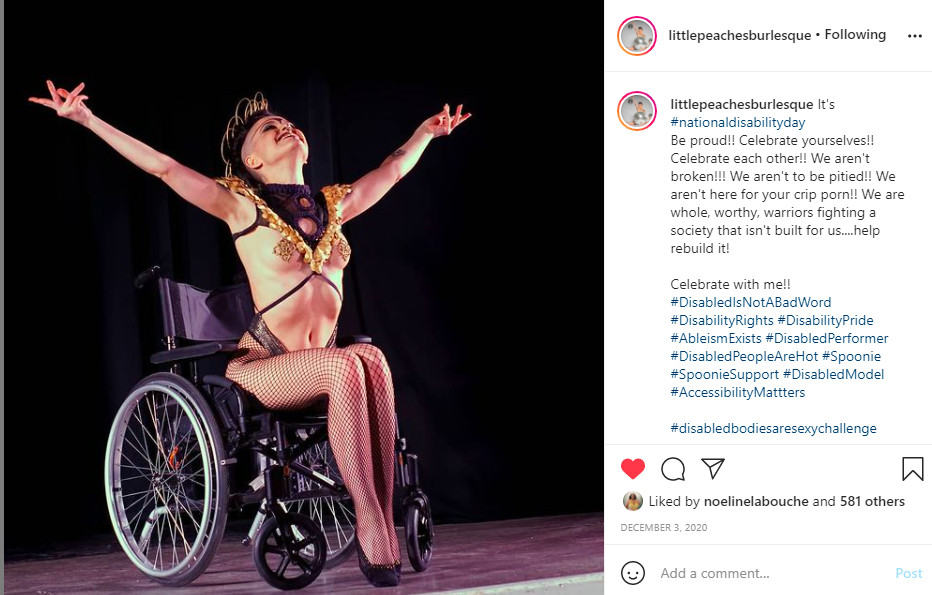Open comments with the speech bubble icon
This screenshot has height=595, width=932.
[673, 469]
